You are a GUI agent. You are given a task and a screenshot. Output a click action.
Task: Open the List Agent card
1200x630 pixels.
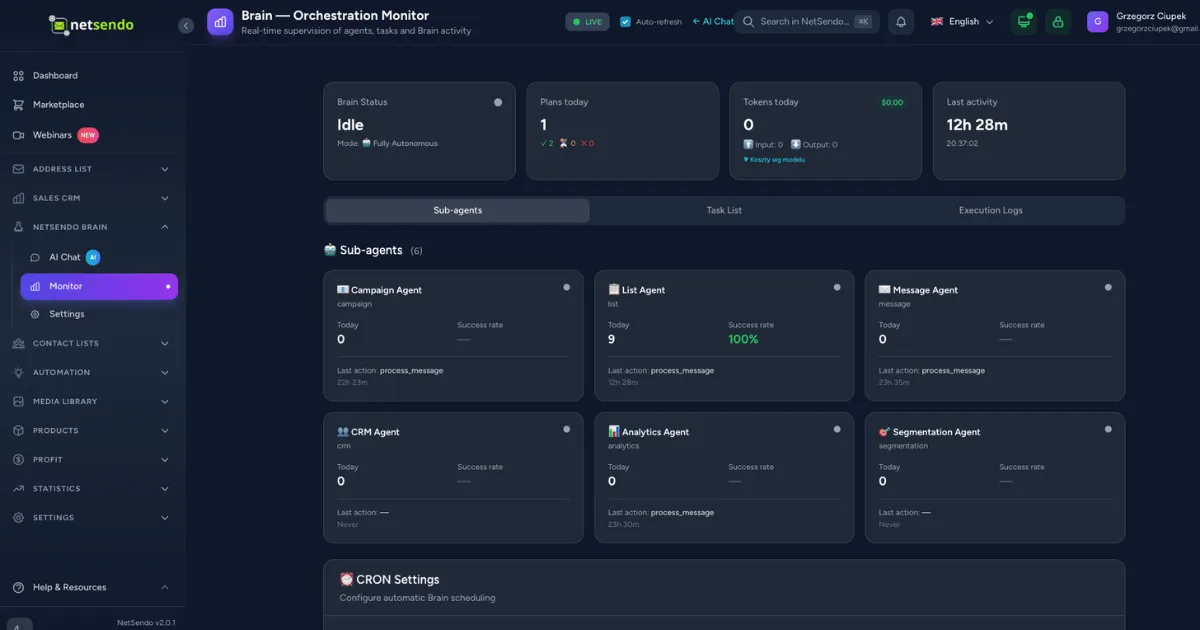pyautogui.click(x=724, y=336)
